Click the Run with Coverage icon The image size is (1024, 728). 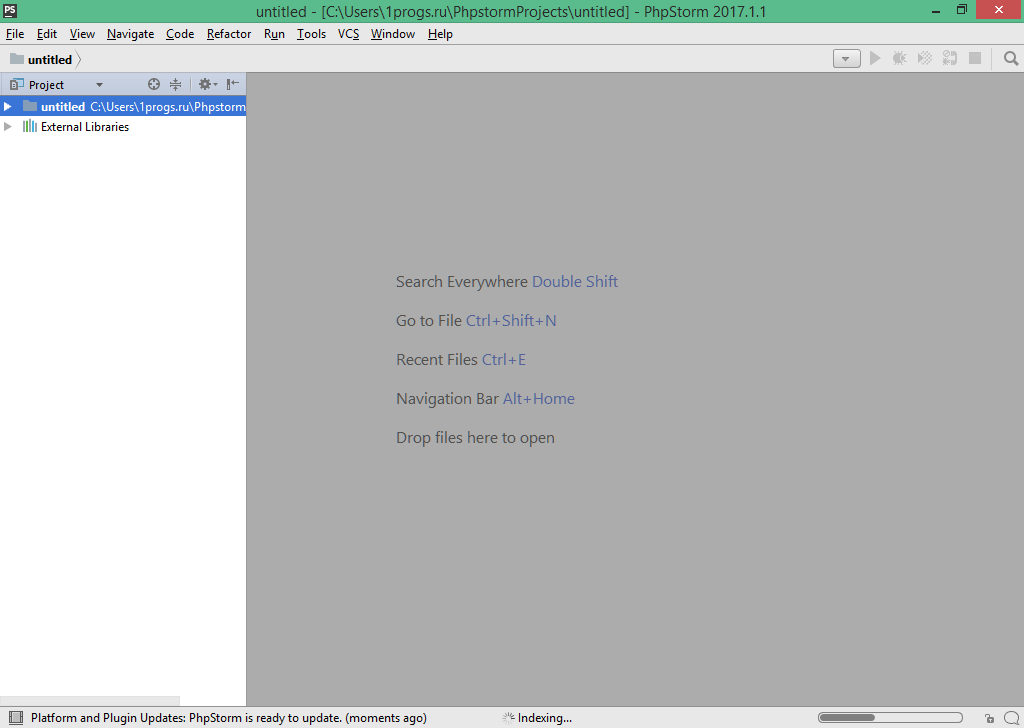coord(925,59)
